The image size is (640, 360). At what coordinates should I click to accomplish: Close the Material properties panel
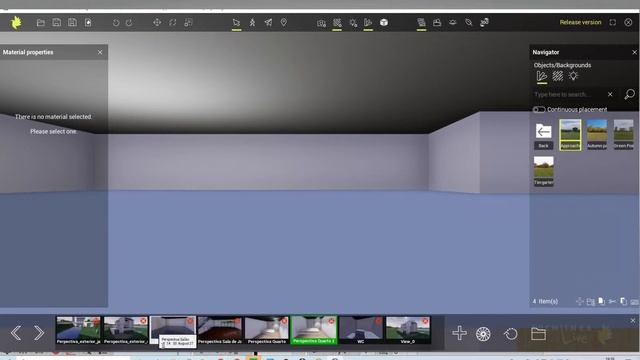tap(100, 52)
